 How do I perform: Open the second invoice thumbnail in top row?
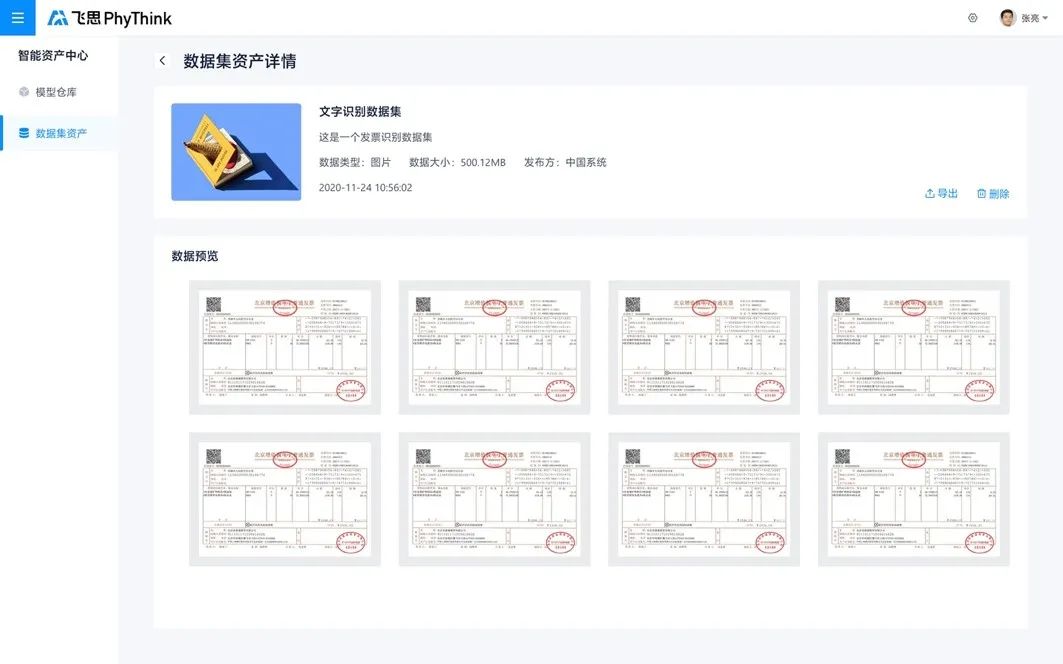coord(494,347)
